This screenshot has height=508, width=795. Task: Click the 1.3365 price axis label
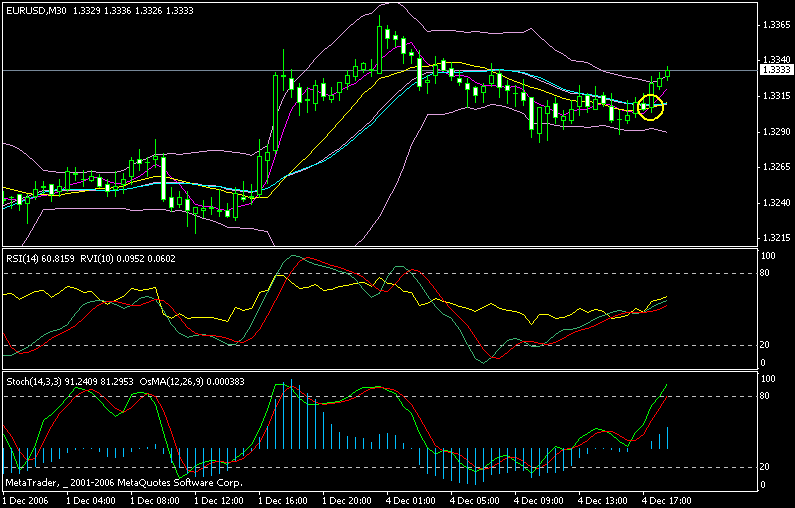tap(775, 23)
